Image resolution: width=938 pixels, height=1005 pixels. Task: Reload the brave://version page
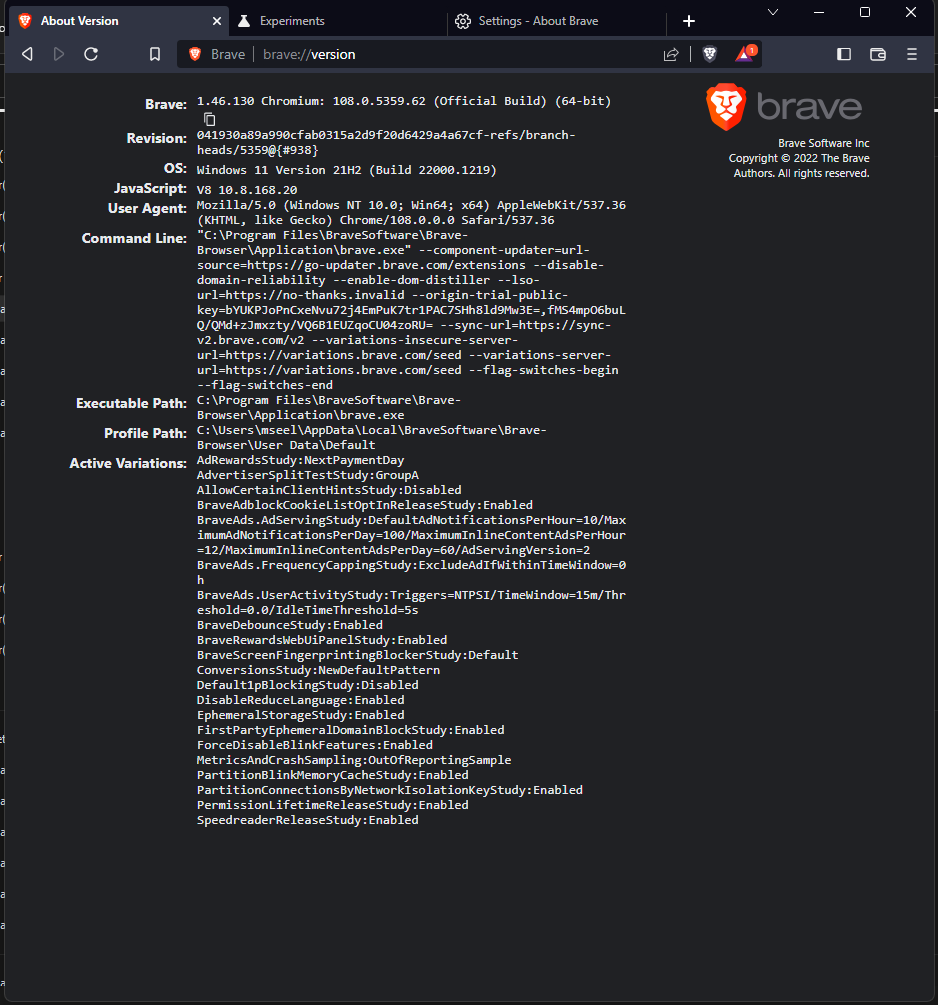click(x=91, y=54)
